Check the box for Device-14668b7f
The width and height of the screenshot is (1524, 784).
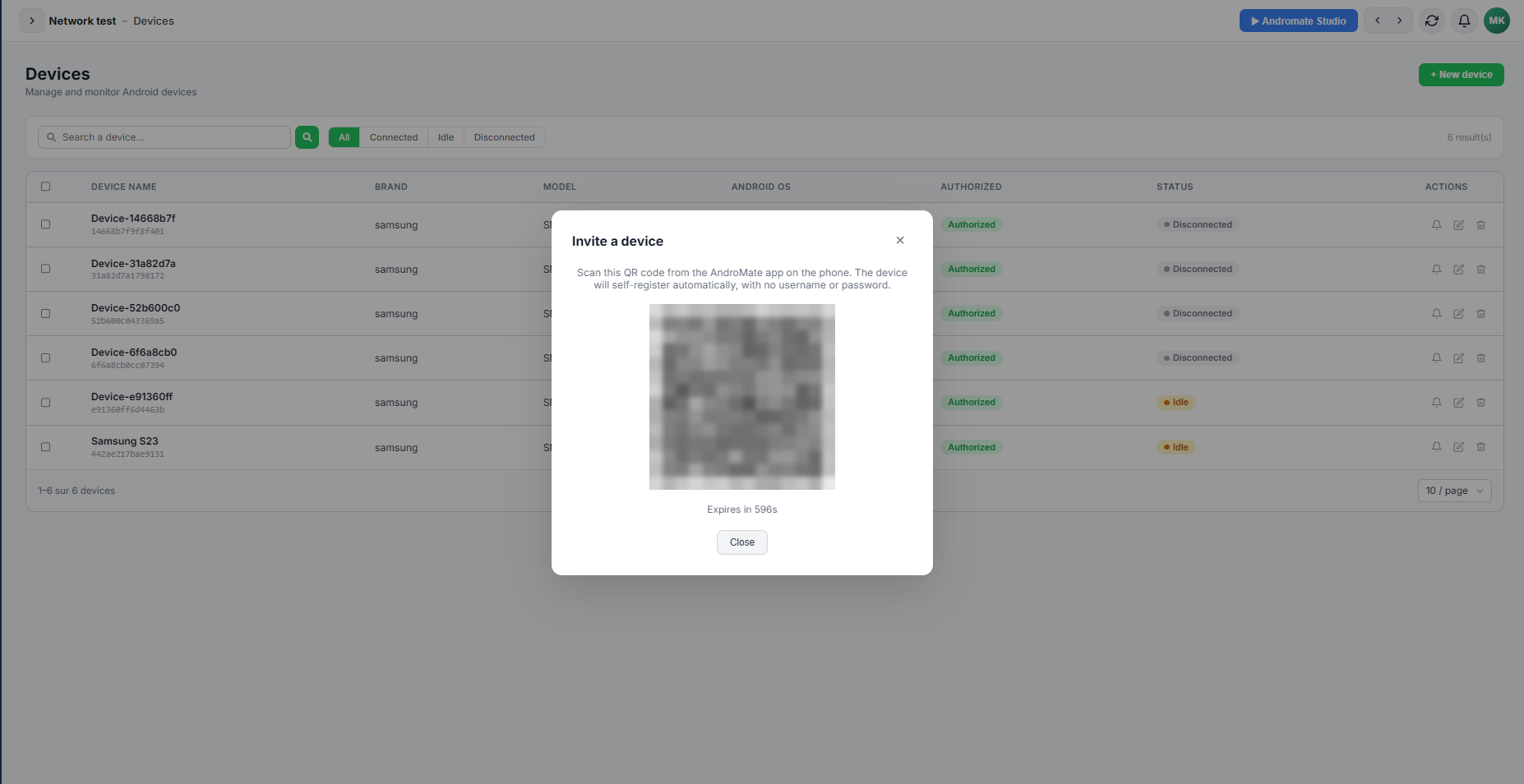pos(46,224)
